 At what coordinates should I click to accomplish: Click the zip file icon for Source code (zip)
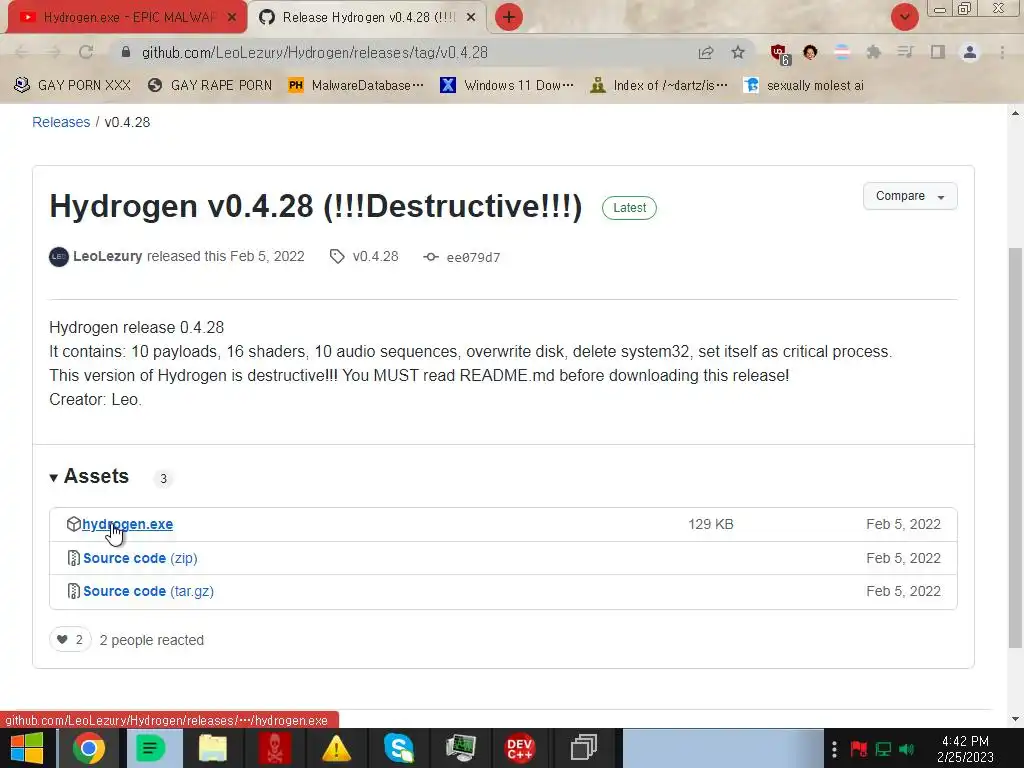[74, 558]
